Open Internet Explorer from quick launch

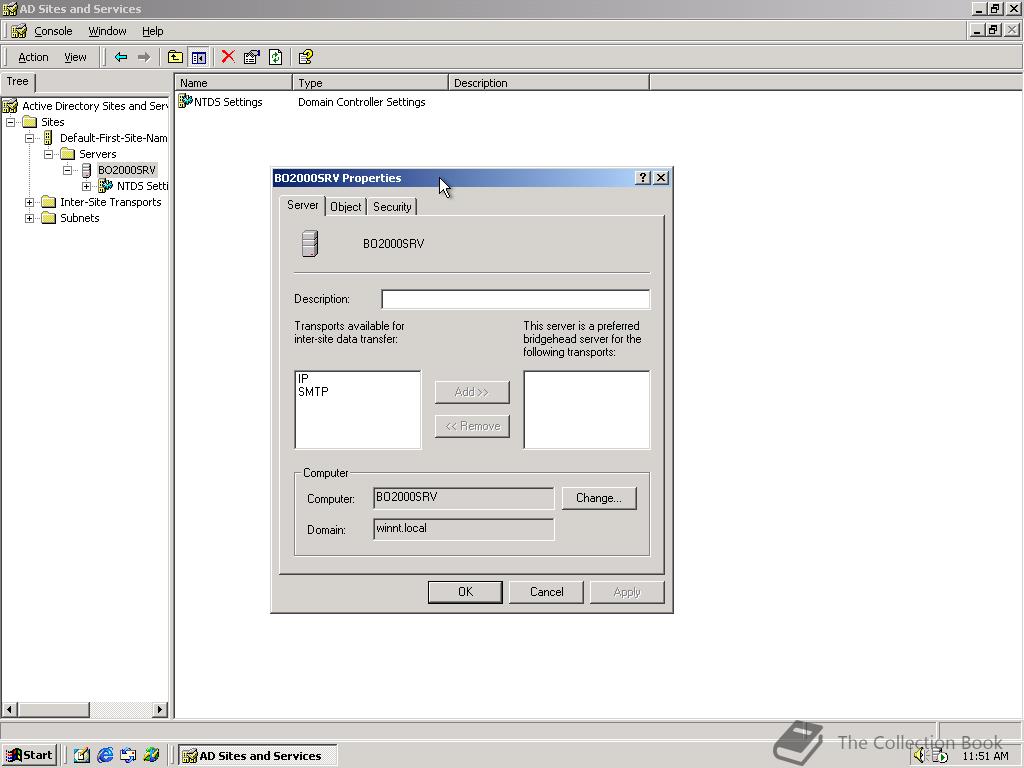click(x=105, y=756)
